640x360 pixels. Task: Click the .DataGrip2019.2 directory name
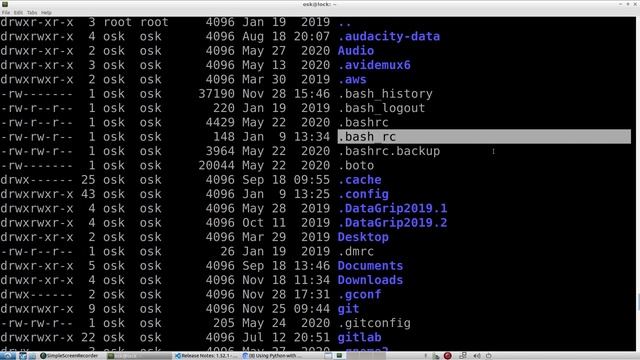tap(393, 223)
